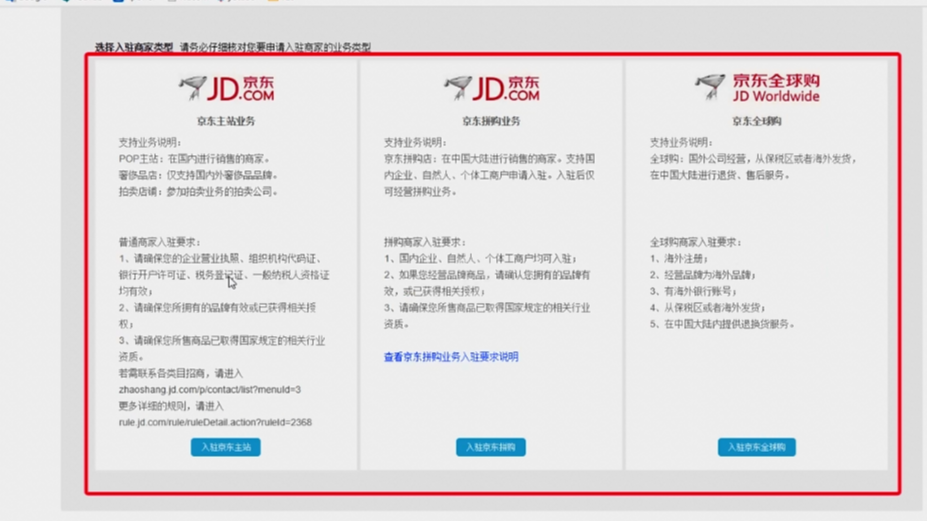Click the 入驻京东全球购 button
This screenshot has height=521, width=927.
click(757, 447)
